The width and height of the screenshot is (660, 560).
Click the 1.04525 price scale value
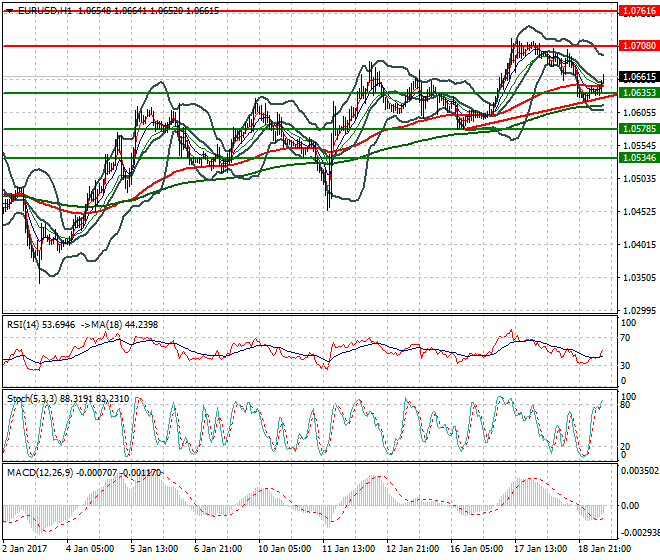click(639, 211)
